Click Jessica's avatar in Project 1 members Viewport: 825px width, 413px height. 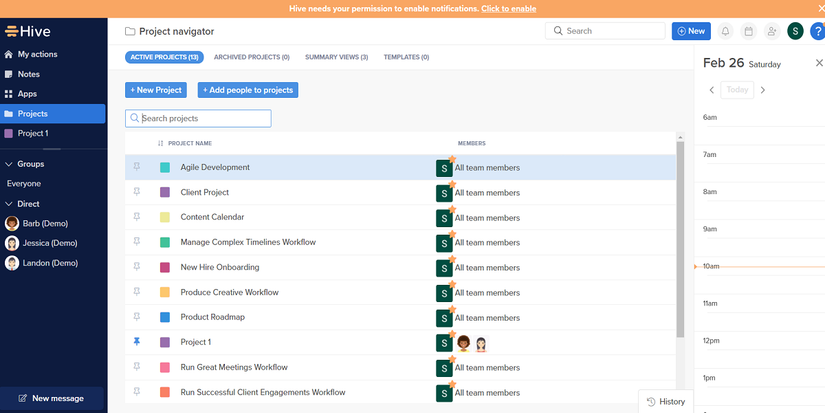point(481,344)
